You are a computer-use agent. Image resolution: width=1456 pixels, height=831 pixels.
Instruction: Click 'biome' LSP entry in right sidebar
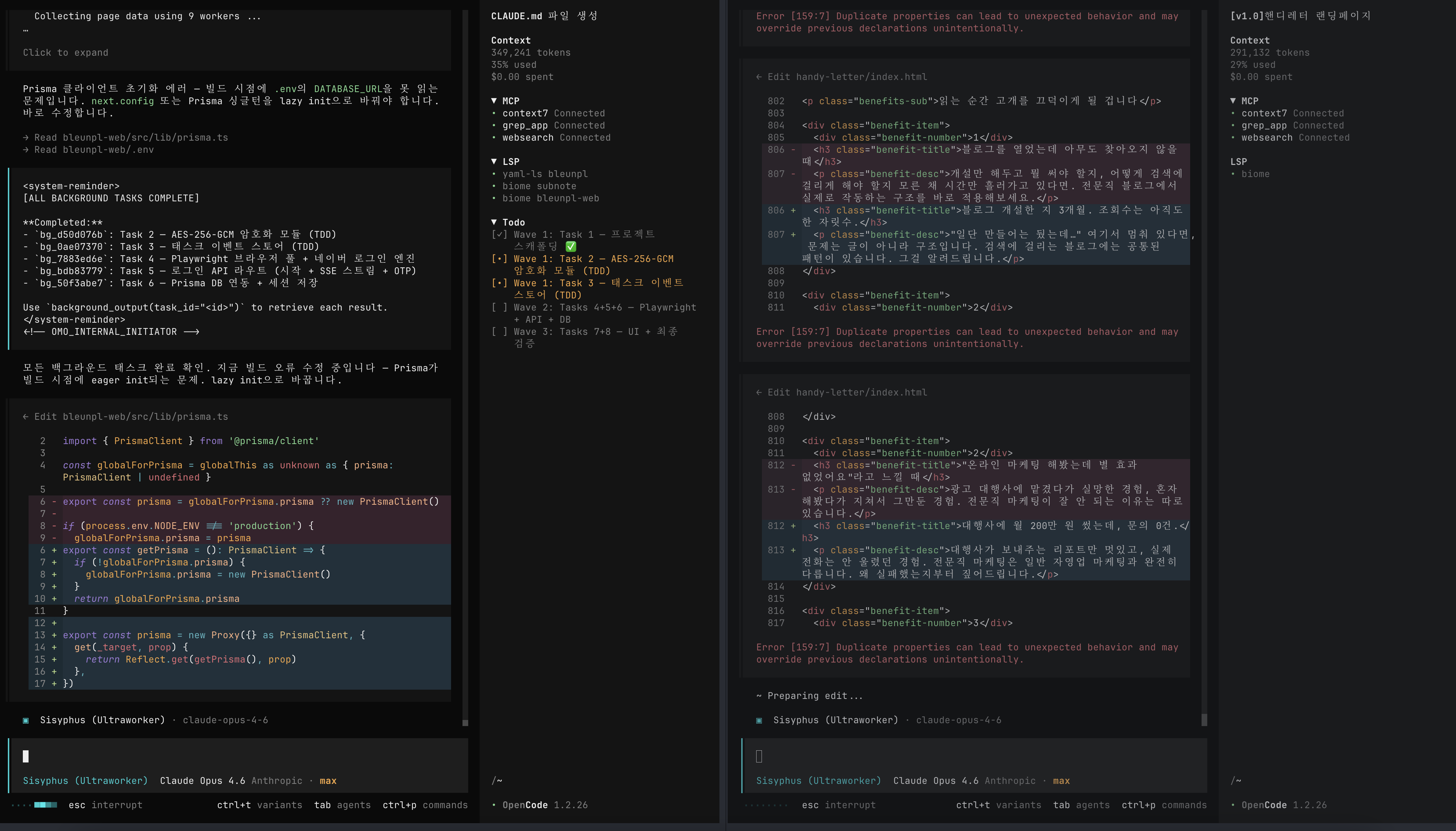tap(1256, 174)
